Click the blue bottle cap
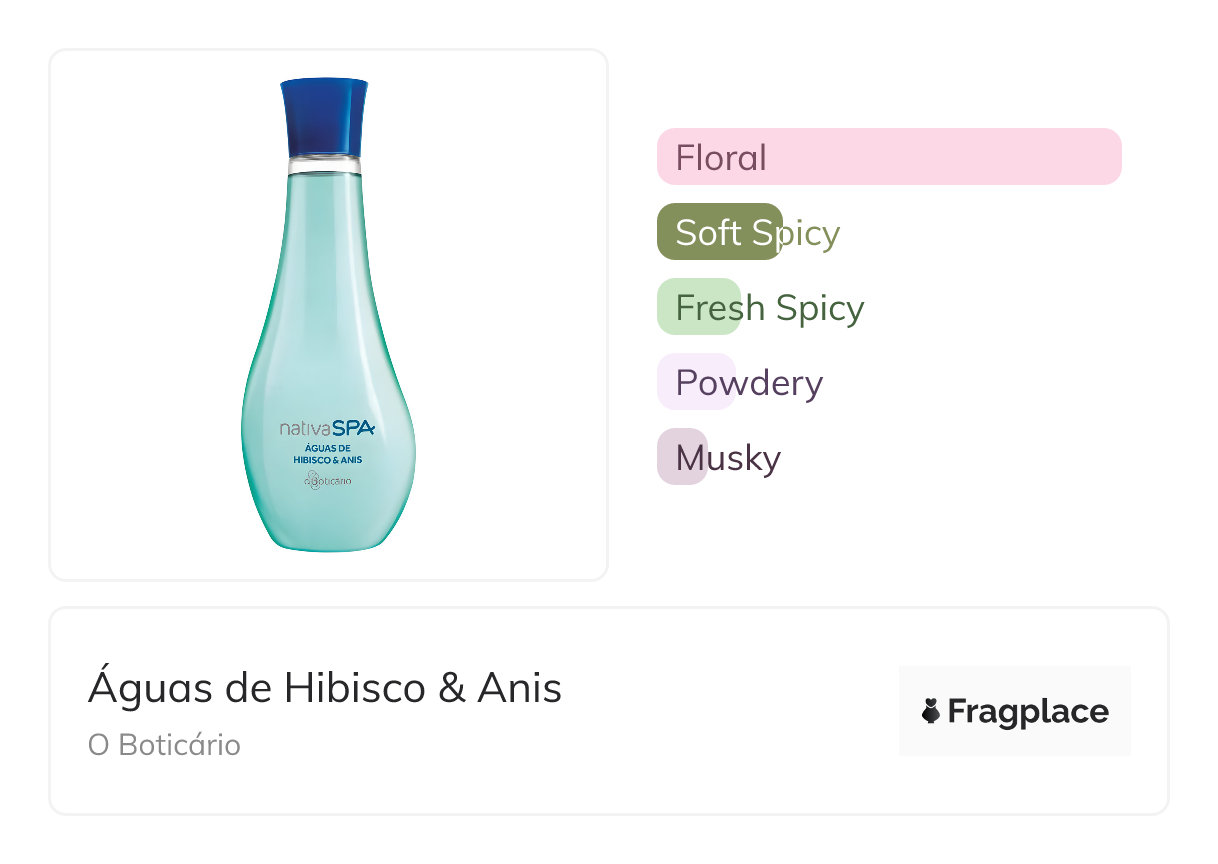The image size is (1218, 864). (x=324, y=116)
